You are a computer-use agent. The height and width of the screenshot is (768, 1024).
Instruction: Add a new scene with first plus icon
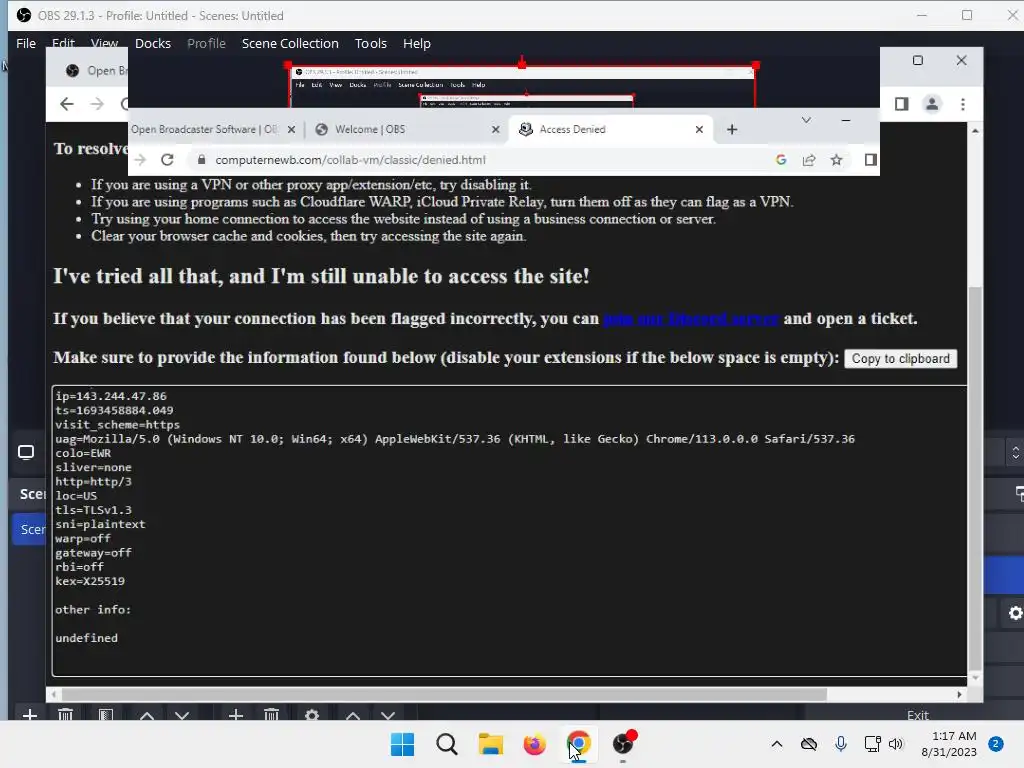29,715
